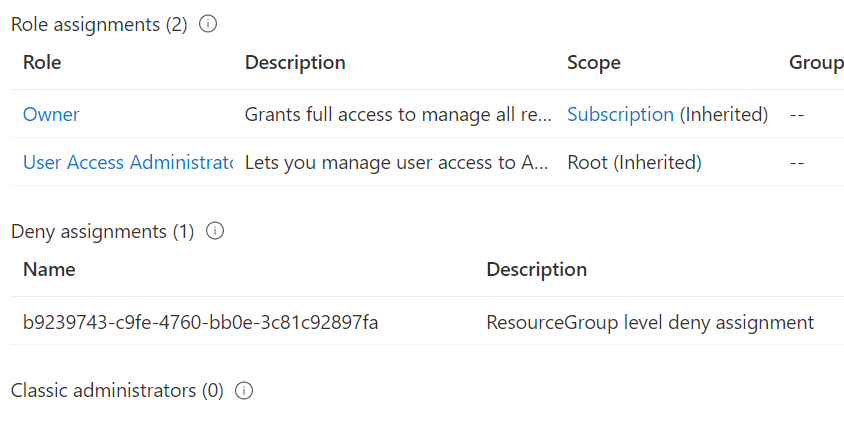Click the 'Lets you manage user access' description
This screenshot has width=844, height=424.
(x=398, y=162)
